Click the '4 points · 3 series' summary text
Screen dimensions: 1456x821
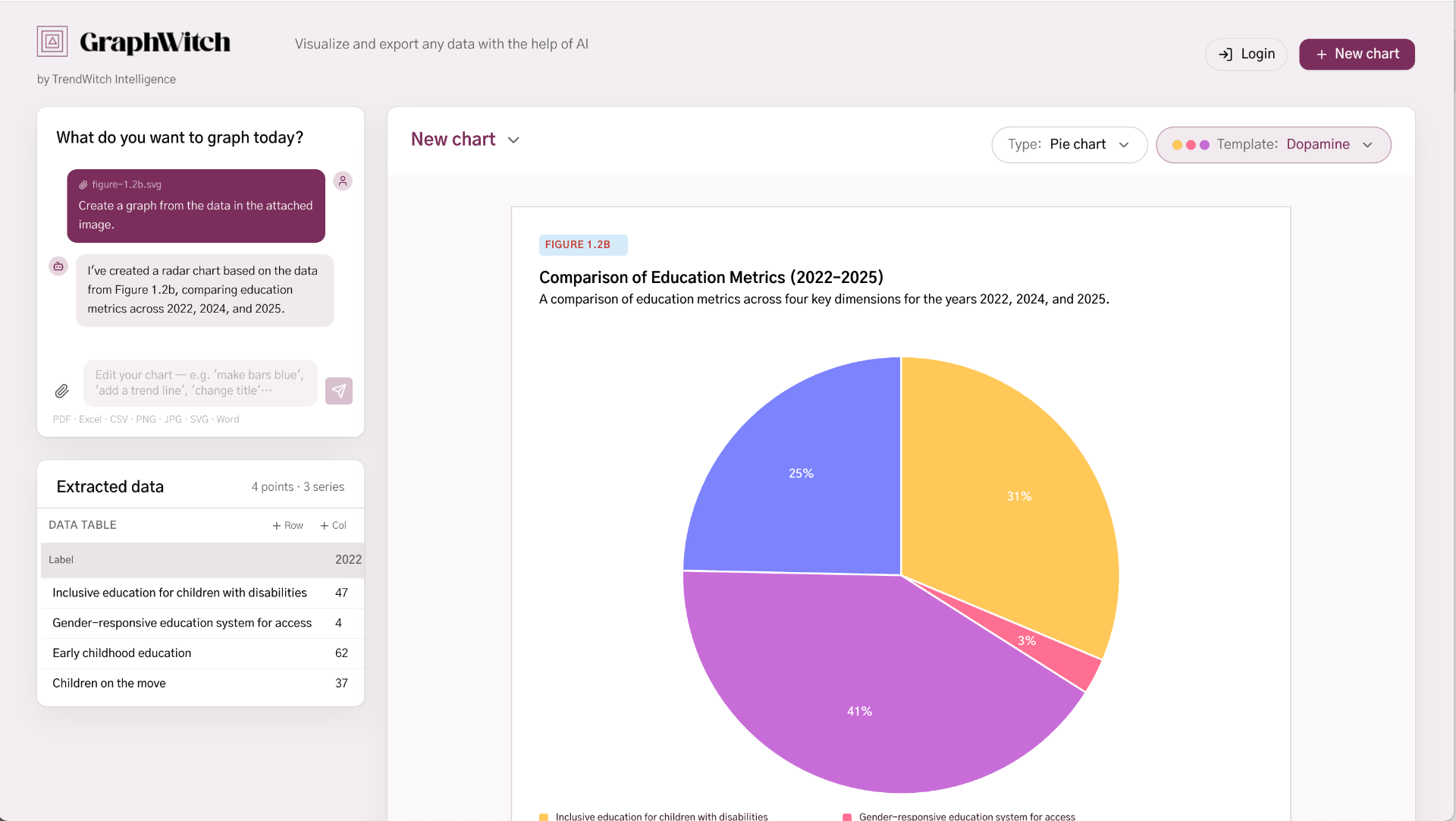[298, 486]
